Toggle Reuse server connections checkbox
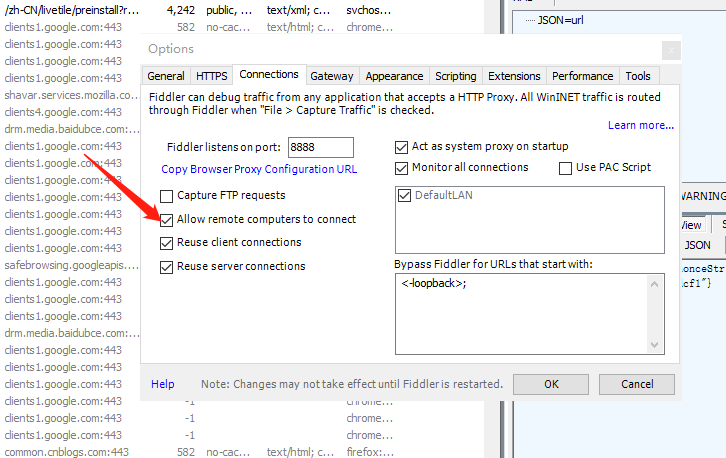The width and height of the screenshot is (726, 458). pos(166,267)
